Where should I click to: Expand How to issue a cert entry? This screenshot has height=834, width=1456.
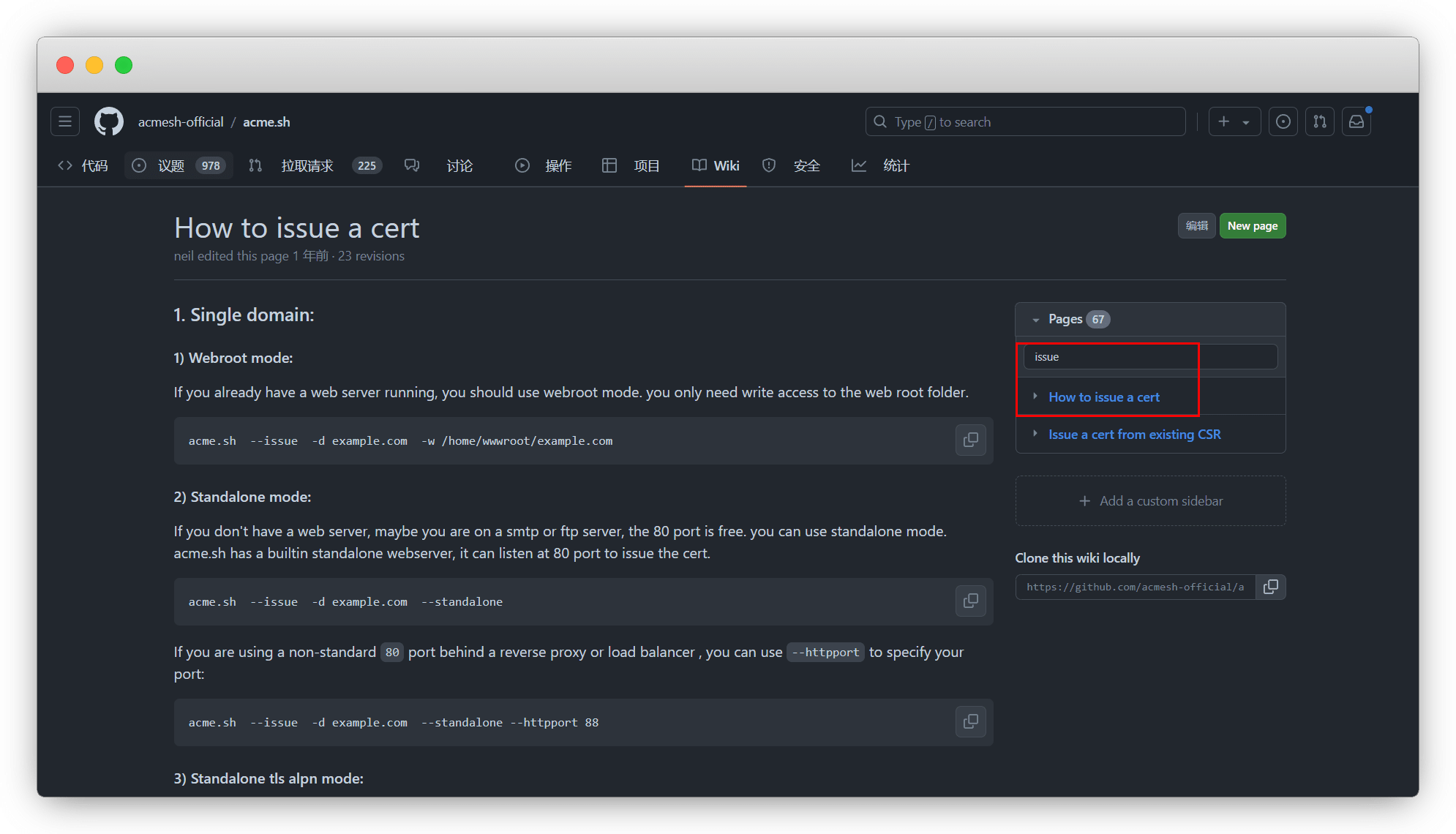[1035, 397]
